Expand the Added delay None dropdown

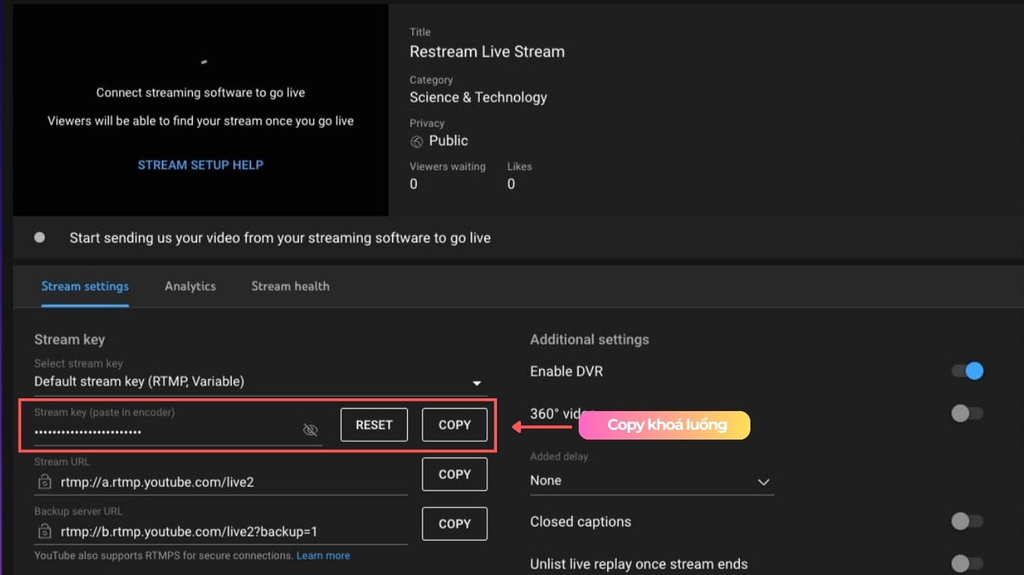651,481
